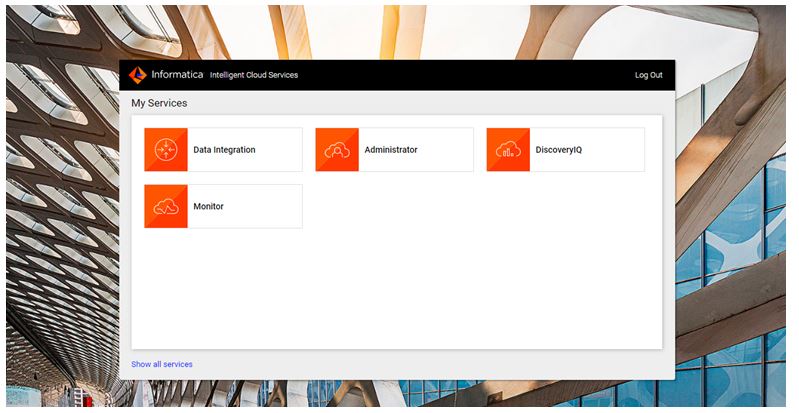Click the Informatica brand name text

177,74
